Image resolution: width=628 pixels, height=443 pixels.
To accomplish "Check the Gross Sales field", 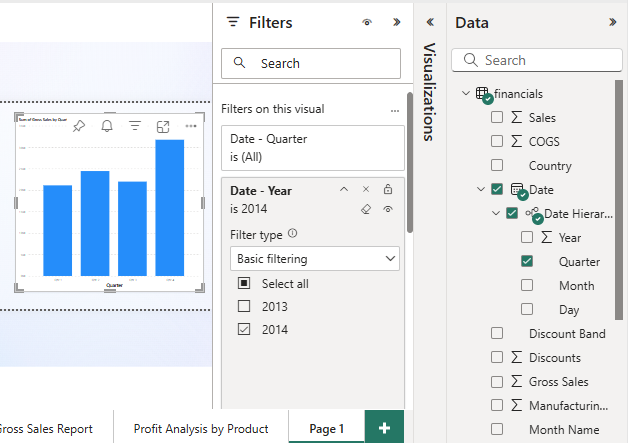I will pyautogui.click(x=497, y=381).
